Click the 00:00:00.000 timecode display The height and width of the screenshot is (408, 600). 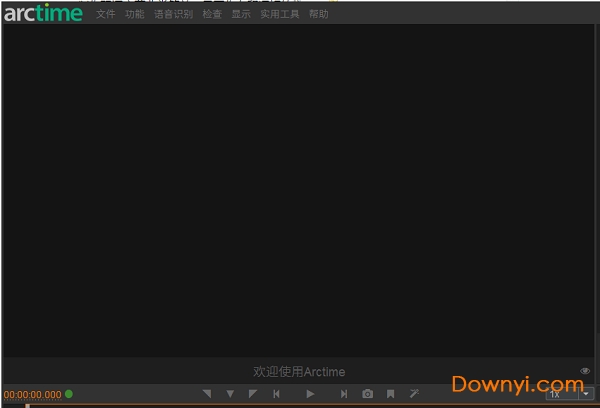(32, 395)
